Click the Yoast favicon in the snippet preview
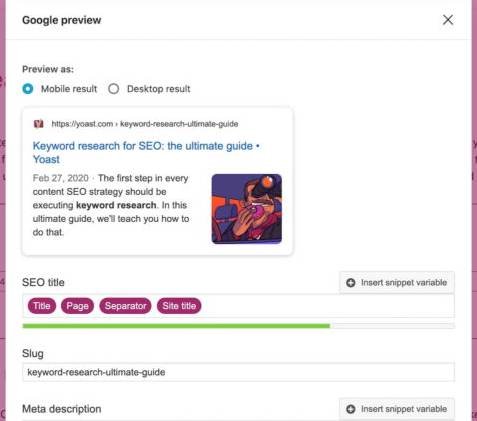The width and height of the screenshot is (477, 421). [39, 124]
